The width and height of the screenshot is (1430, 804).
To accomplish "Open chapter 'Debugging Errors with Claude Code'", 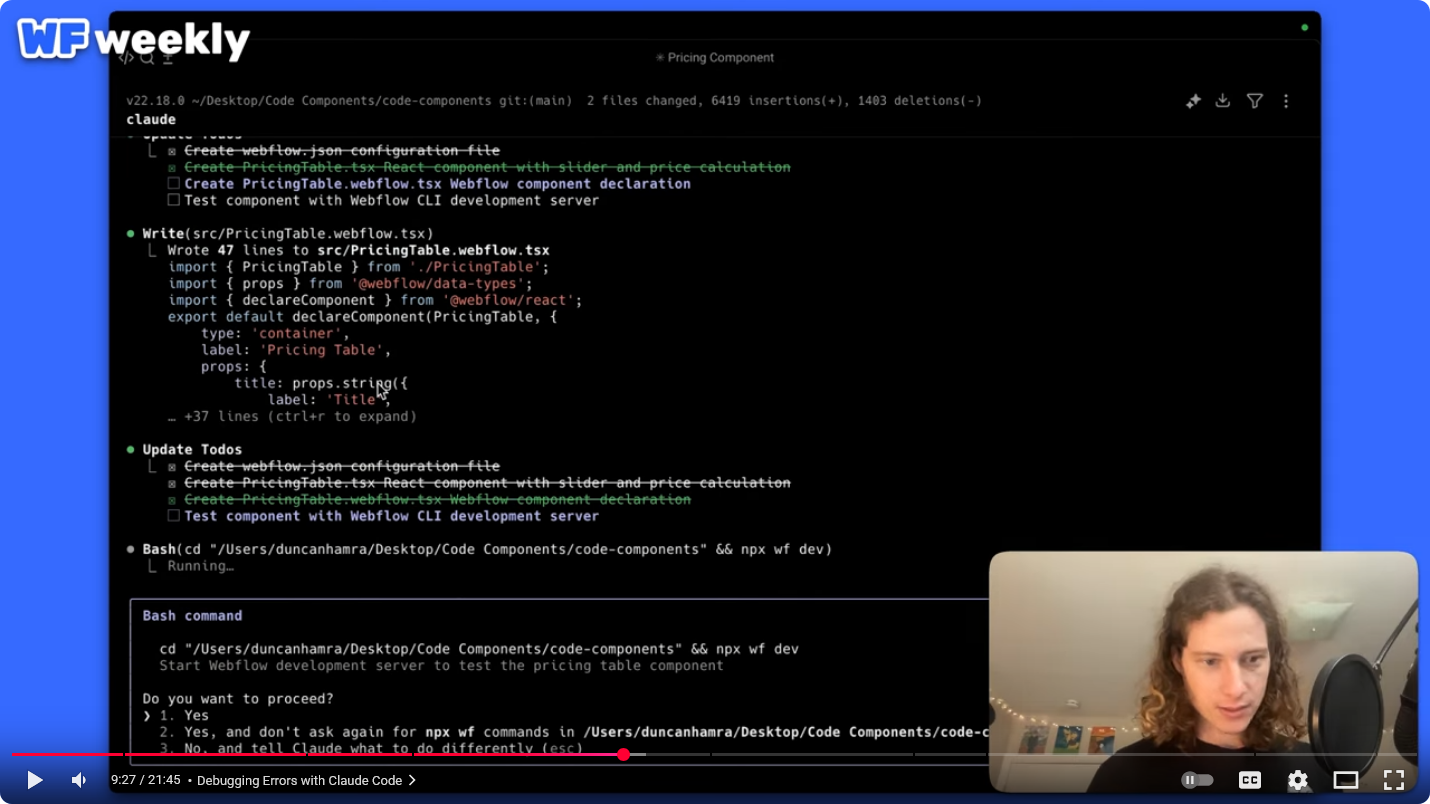I will point(299,780).
